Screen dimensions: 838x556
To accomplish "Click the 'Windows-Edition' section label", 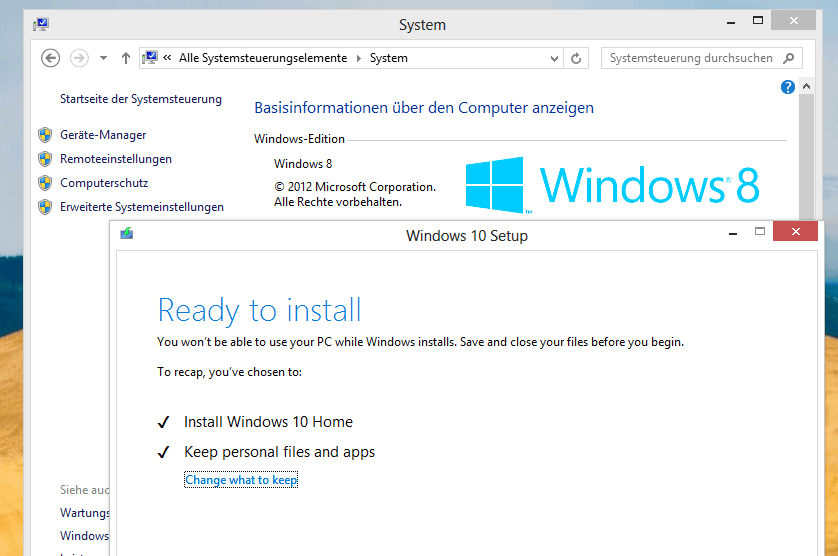I will (299, 139).
